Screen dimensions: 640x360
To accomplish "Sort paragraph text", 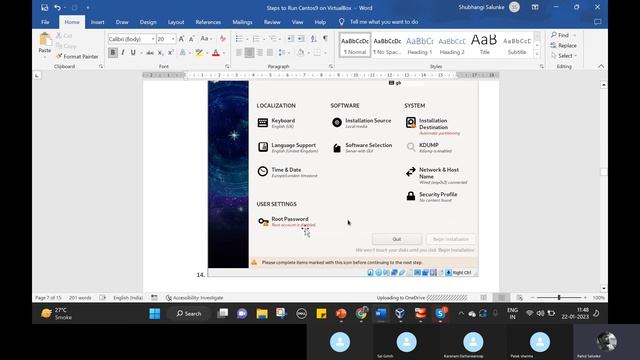I will (313, 39).
